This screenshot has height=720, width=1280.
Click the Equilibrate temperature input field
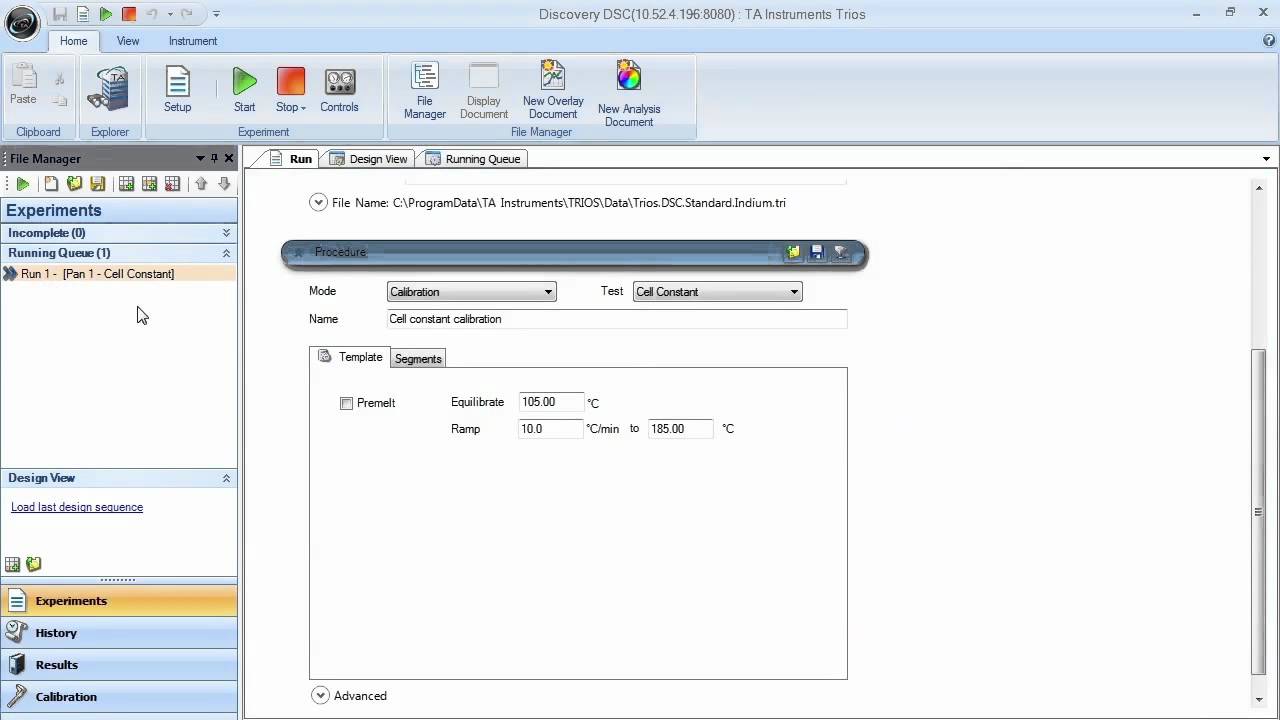click(550, 402)
